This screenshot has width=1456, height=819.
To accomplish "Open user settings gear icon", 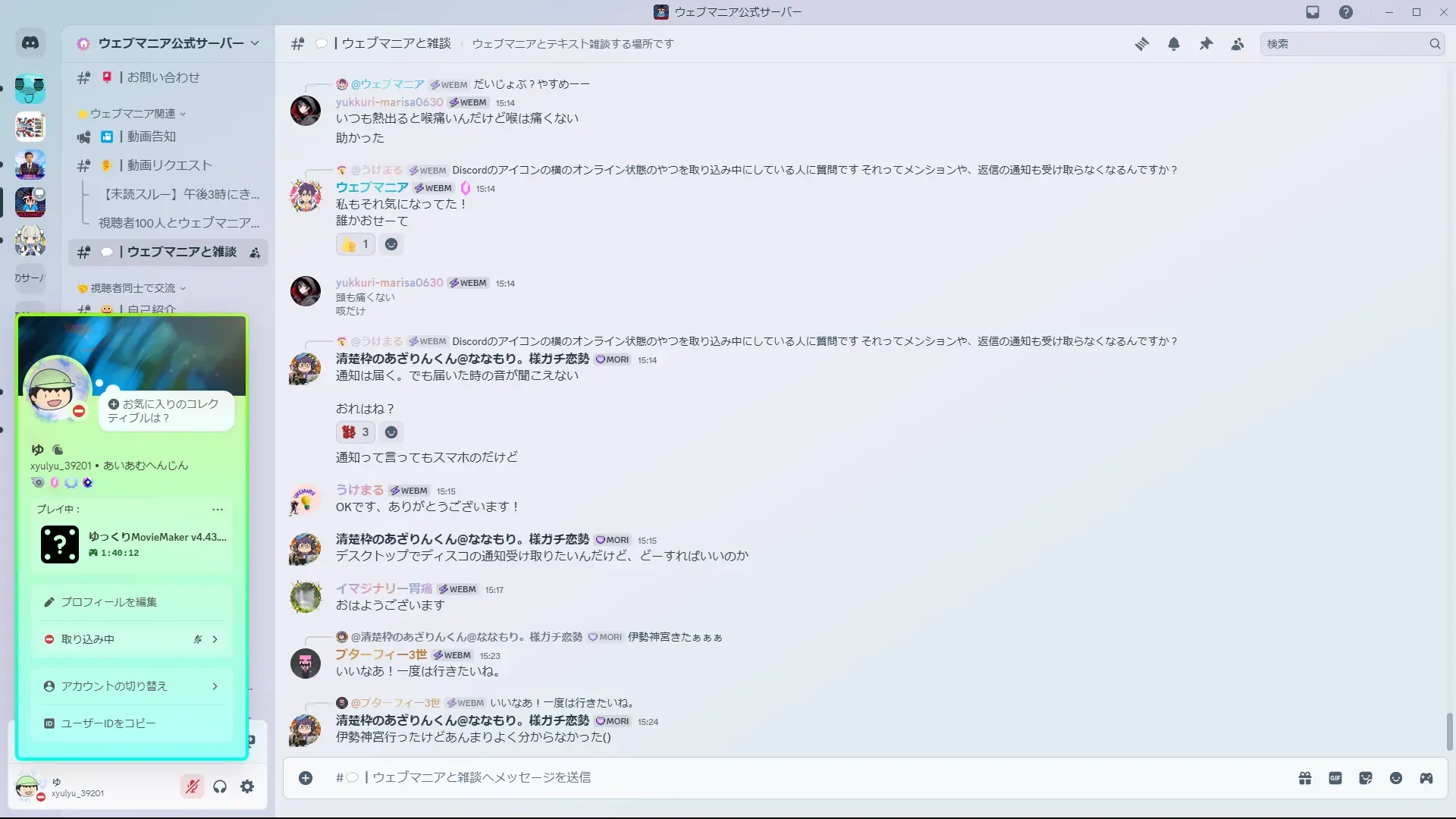I will click(x=247, y=787).
